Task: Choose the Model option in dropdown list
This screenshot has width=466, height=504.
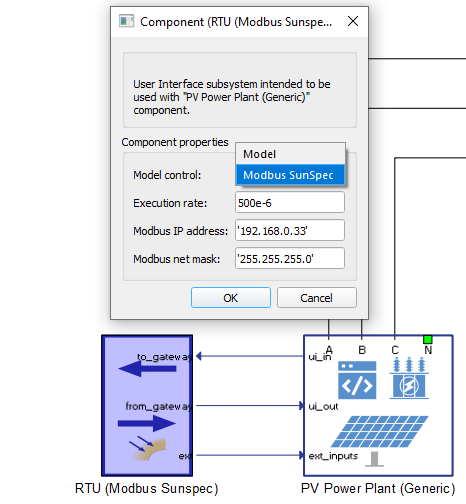Action: click(x=290, y=154)
